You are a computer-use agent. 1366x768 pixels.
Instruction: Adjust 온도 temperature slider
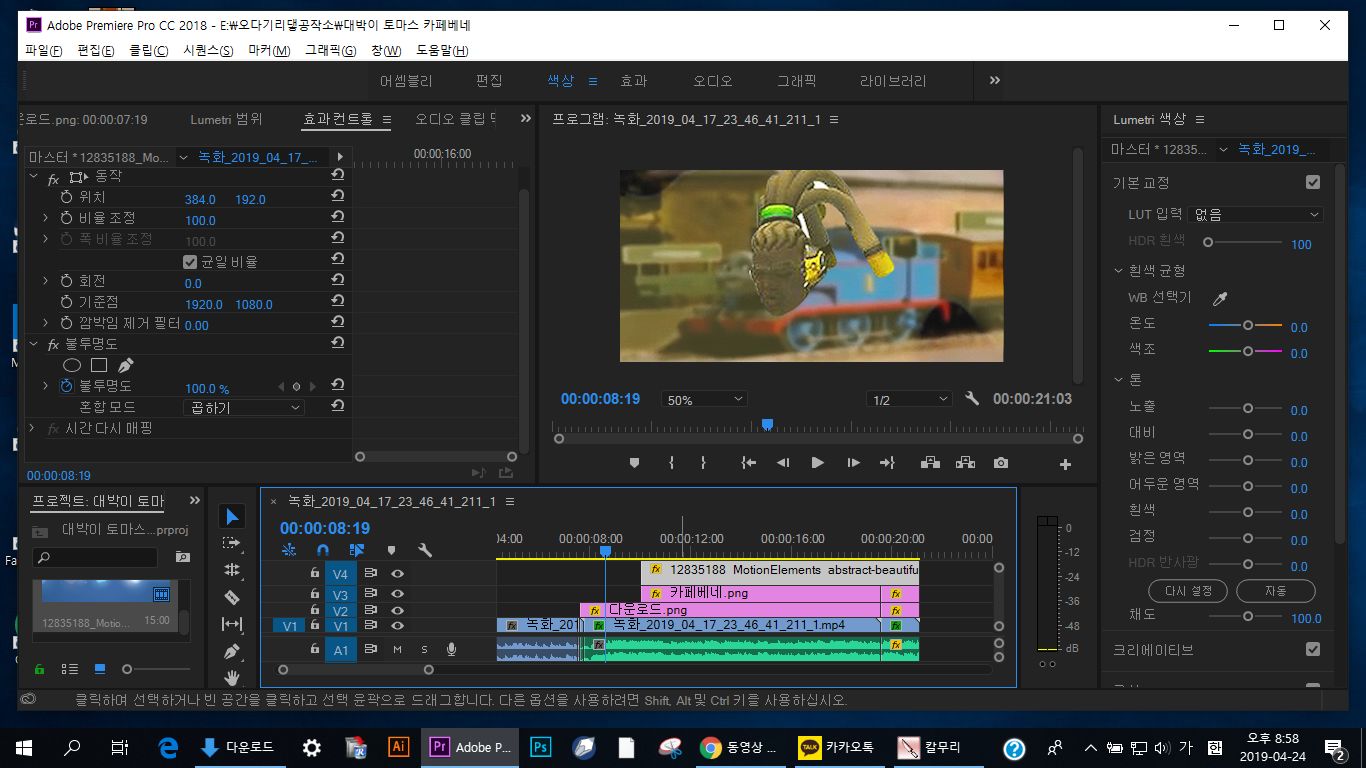point(1246,326)
